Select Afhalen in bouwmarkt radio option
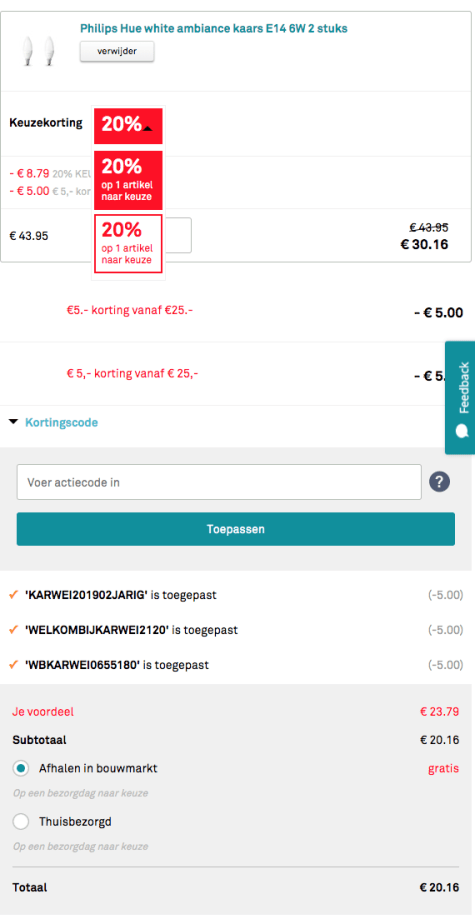 [x=21, y=768]
